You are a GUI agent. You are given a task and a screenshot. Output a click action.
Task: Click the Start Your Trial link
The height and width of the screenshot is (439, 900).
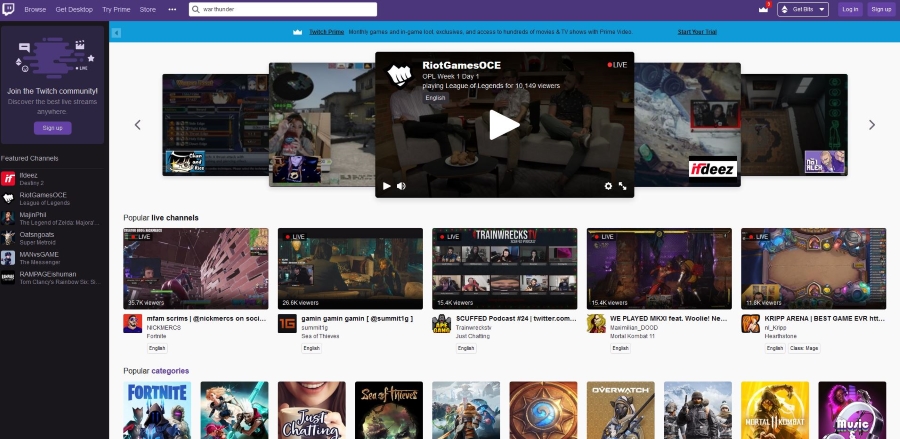697,32
